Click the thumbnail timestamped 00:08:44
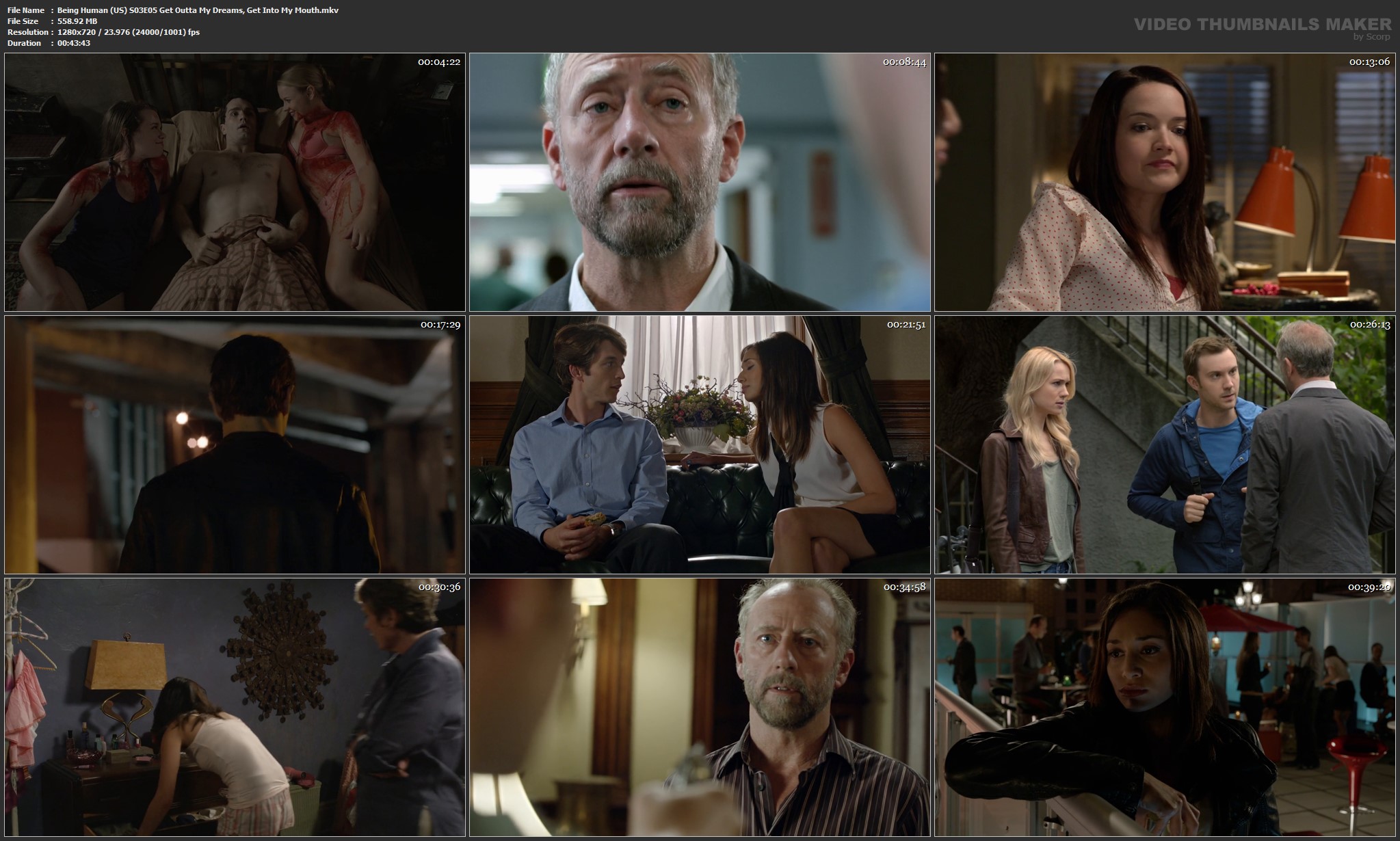Viewport: 1400px width, 841px height. click(x=700, y=183)
